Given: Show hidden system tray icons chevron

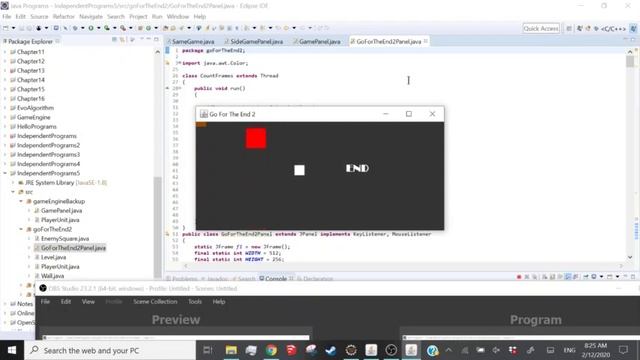Looking at the screenshot, I should 449,350.
